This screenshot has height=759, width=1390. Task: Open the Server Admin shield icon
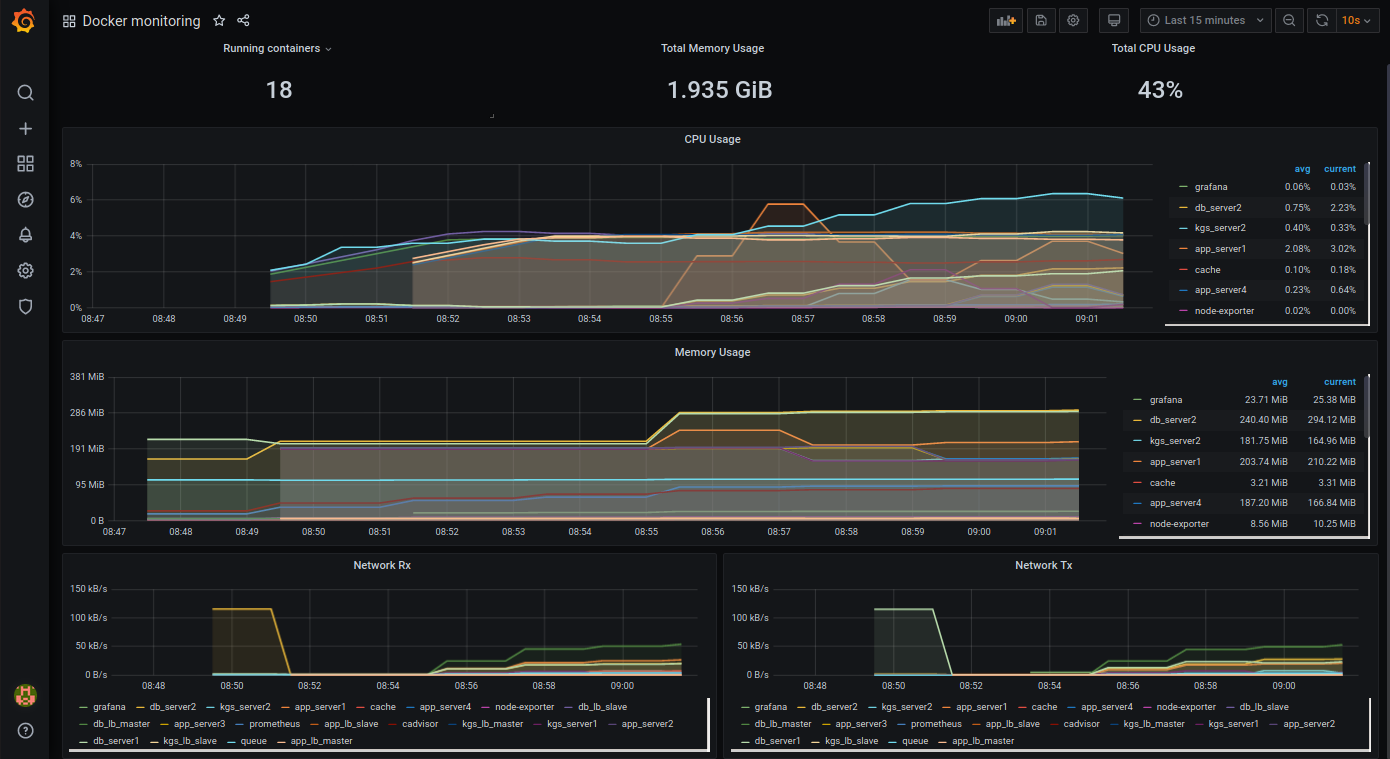pos(26,307)
